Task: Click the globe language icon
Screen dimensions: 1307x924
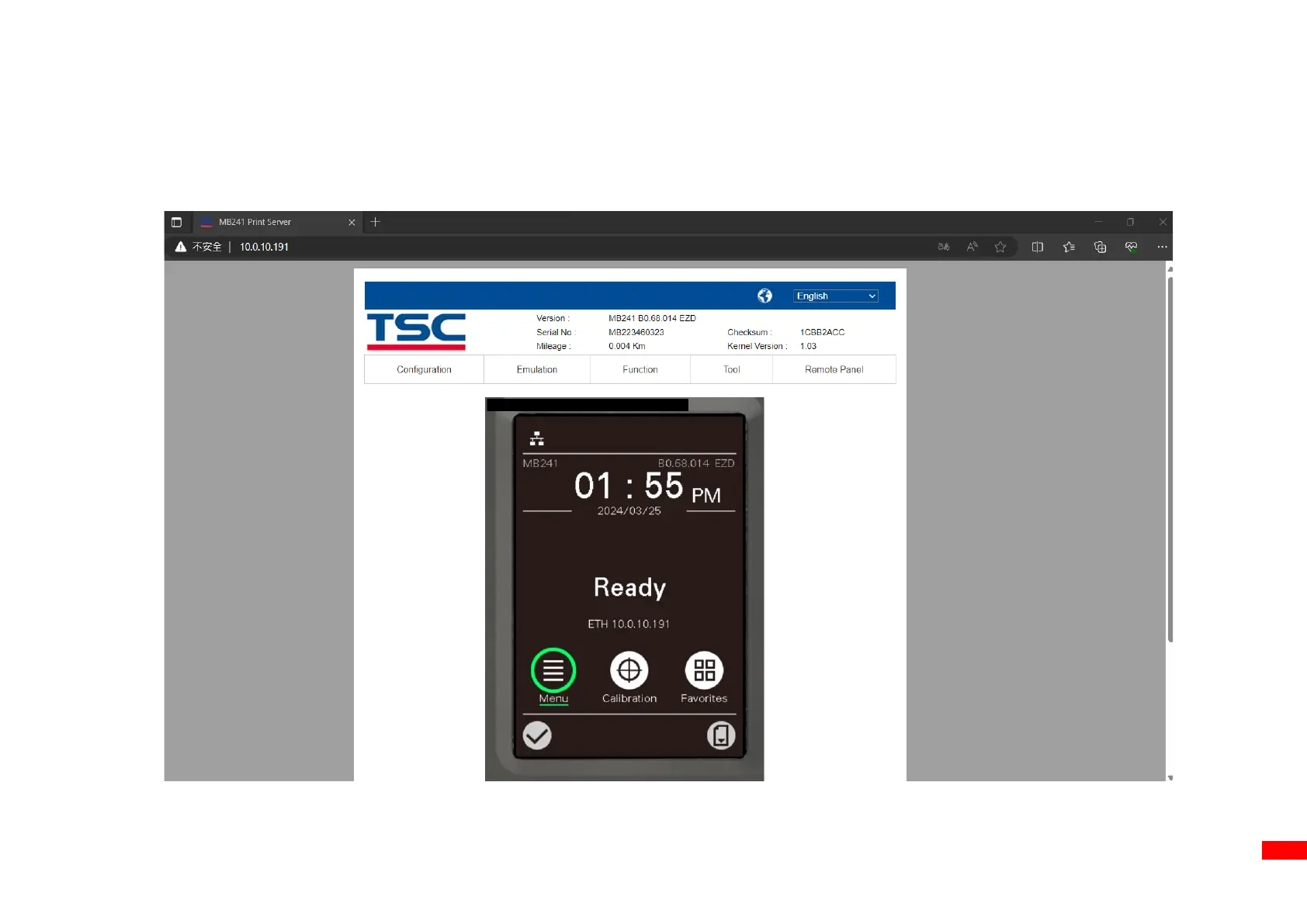Action: point(764,296)
